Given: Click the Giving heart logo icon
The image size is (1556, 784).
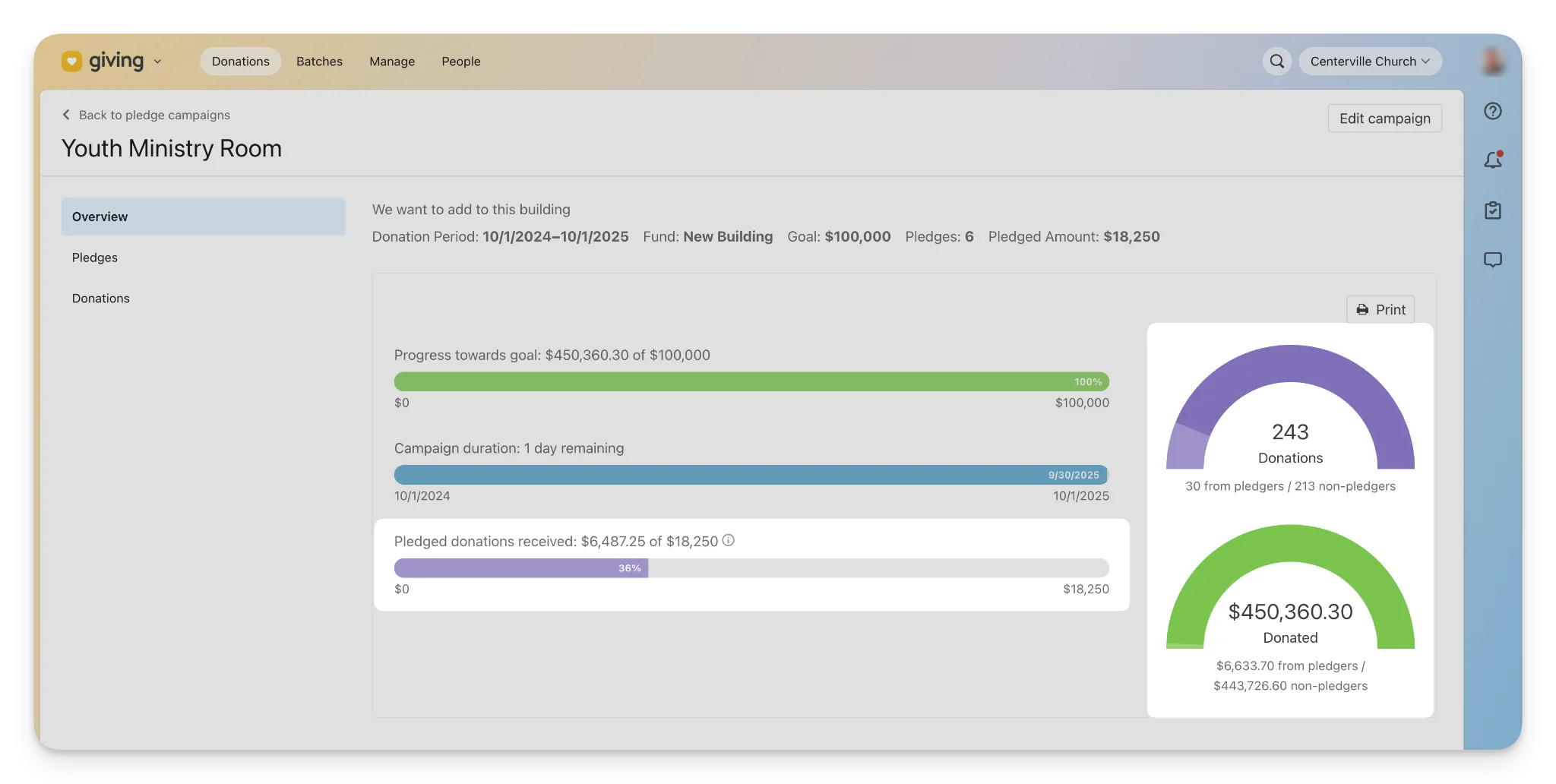Looking at the screenshot, I should pos(71,61).
